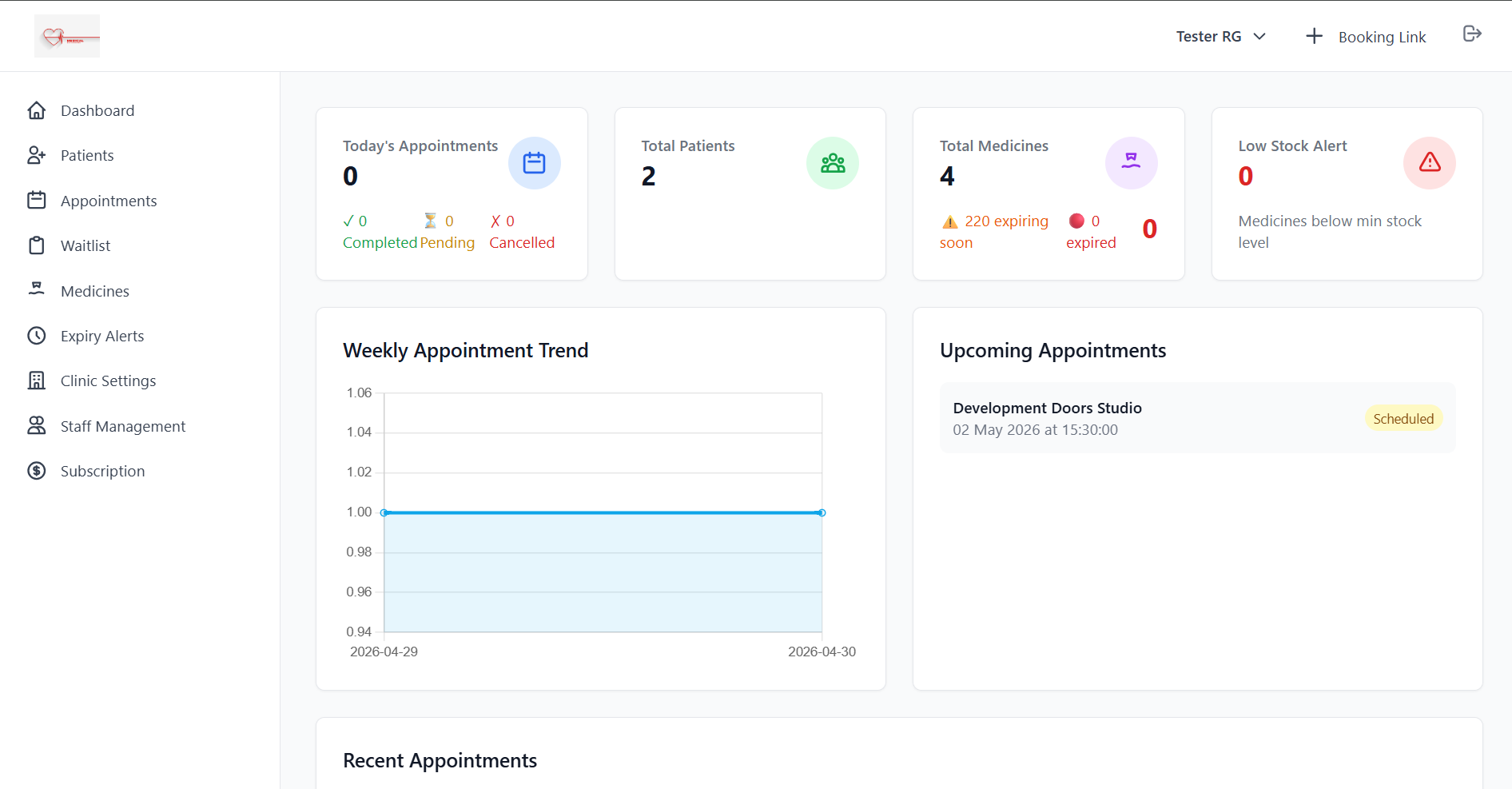
Task: Click the Patients add-user icon
Action: click(x=37, y=155)
